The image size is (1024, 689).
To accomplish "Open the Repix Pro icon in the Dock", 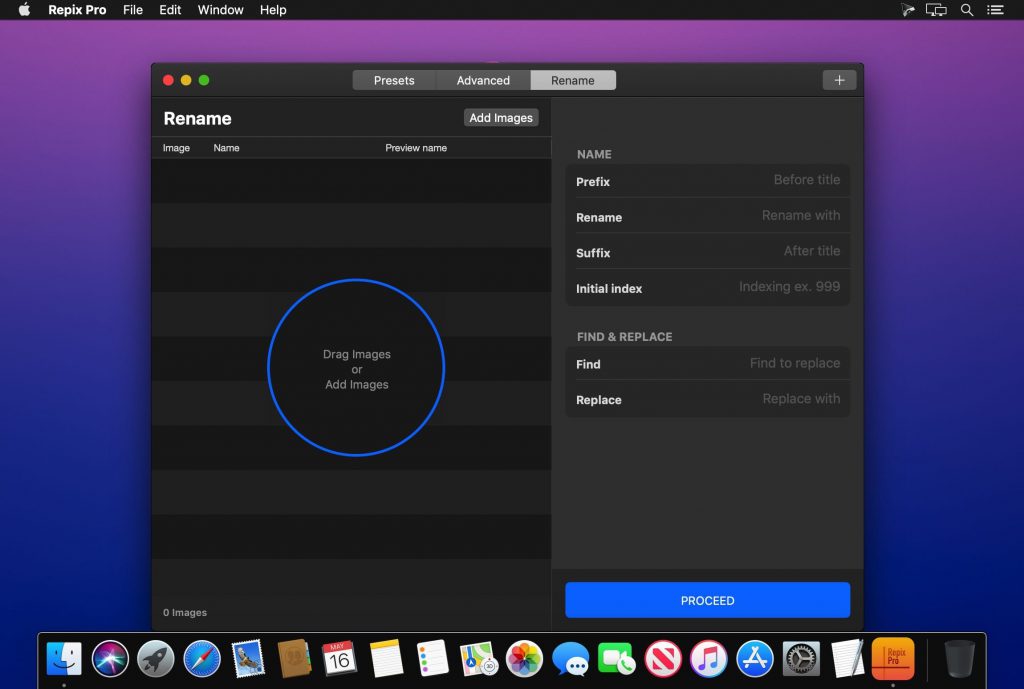I will pos(895,658).
